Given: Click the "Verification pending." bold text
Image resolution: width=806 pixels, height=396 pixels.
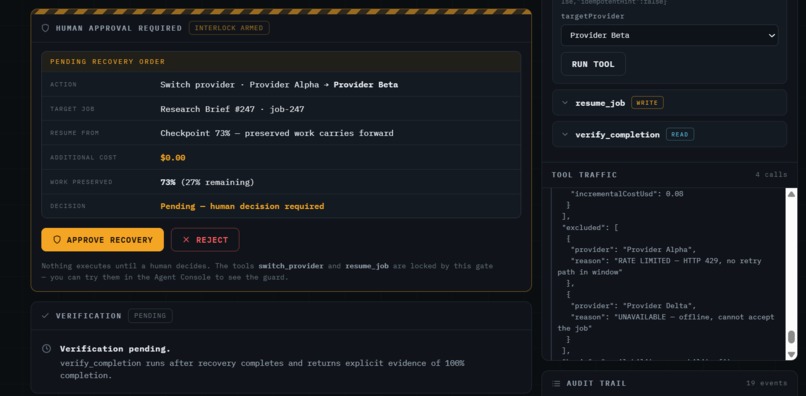Looking at the screenshot, I should tap(115, 349).
